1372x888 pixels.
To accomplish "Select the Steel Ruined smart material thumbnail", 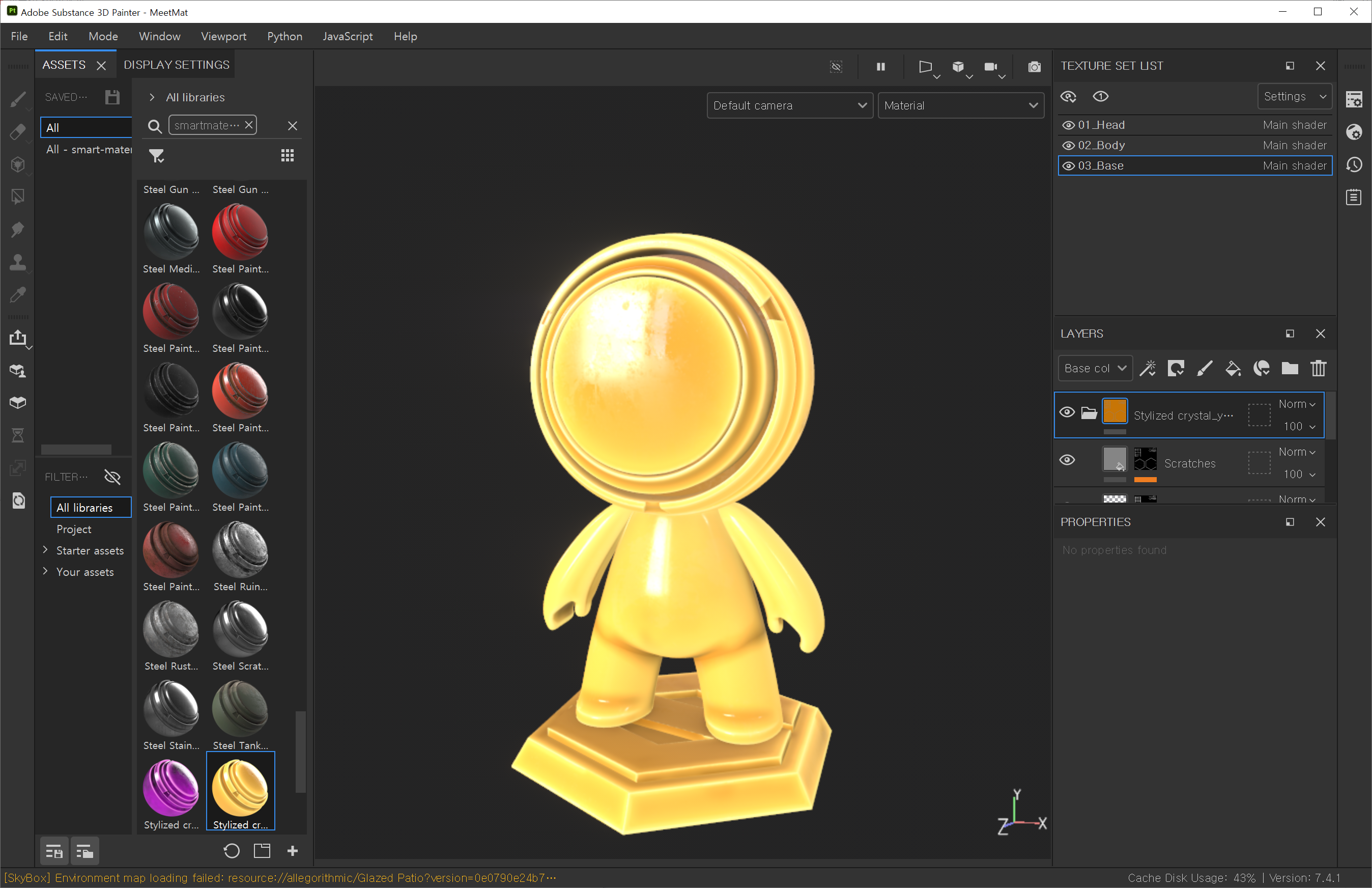I will [x=240, y=550].
